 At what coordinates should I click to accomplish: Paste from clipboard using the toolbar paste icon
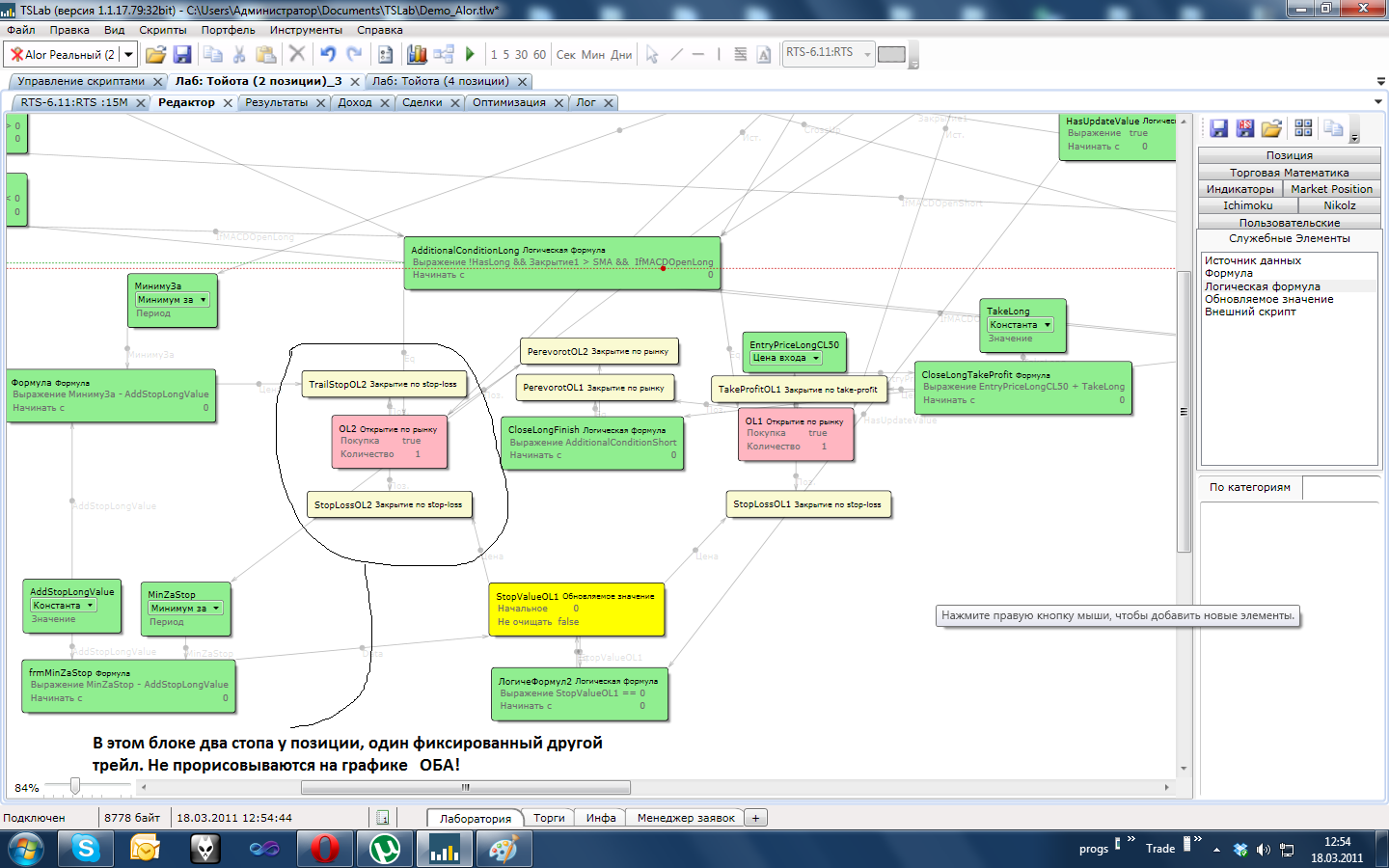tap(266, 54)
